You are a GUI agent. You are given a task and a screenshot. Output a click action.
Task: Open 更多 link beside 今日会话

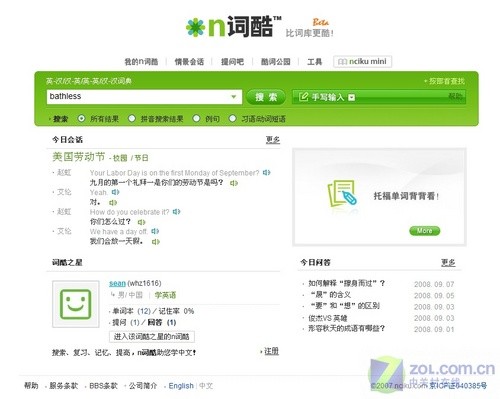pos(273,140)
